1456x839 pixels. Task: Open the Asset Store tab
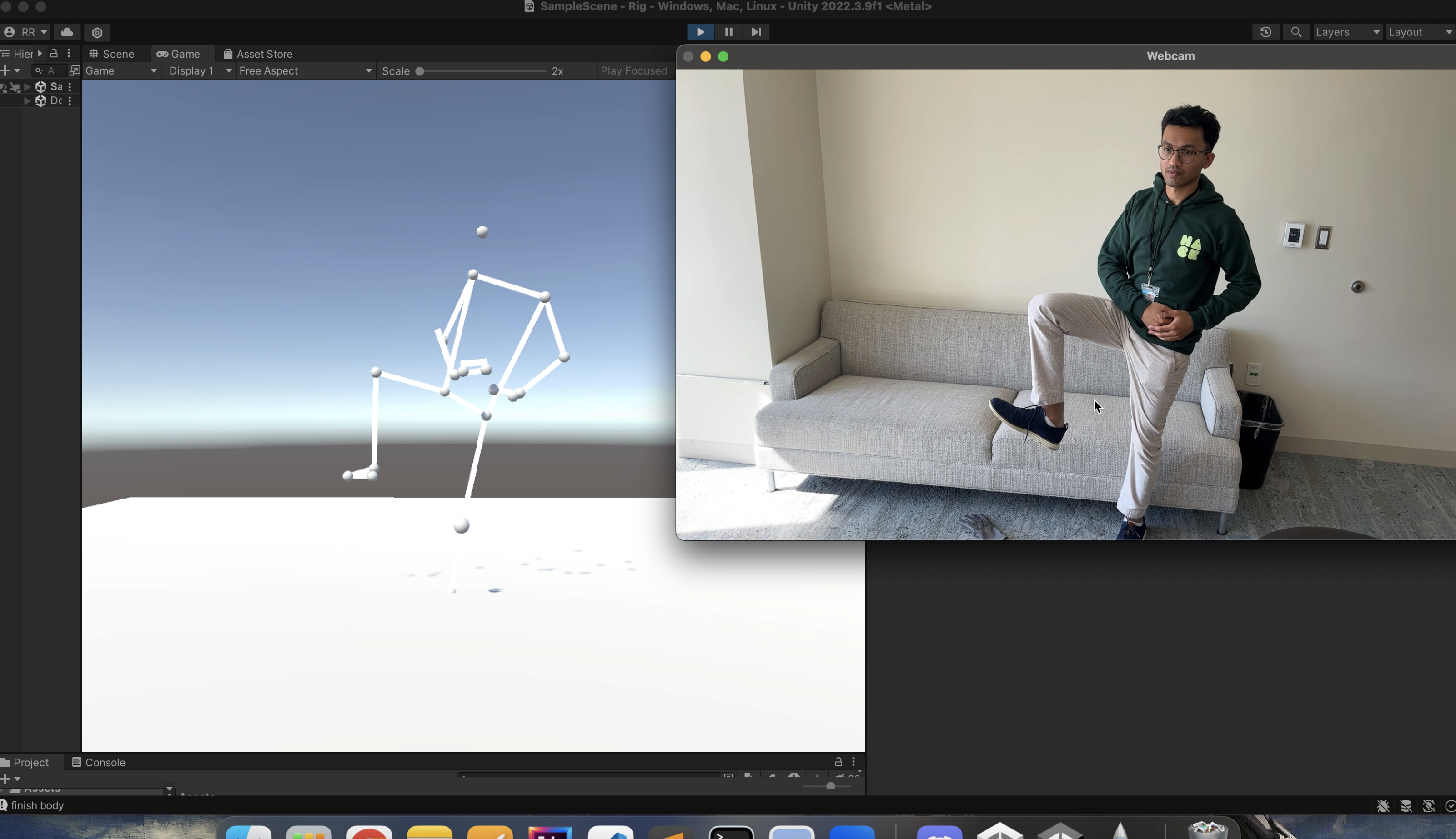click(258, 54)
